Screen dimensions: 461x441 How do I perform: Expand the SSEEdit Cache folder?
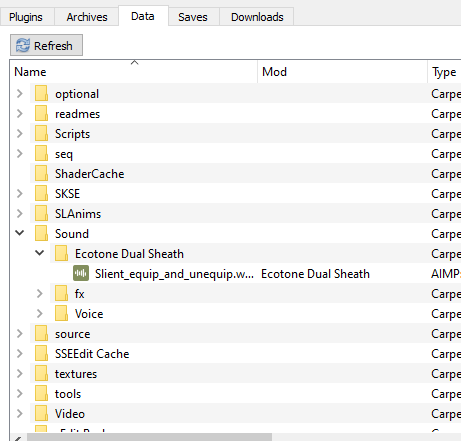click(20, 354)
